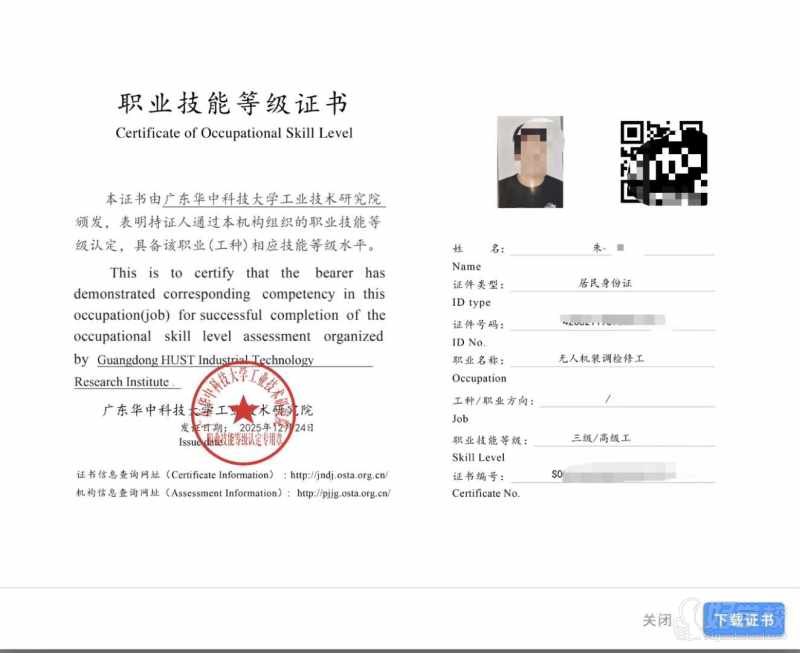
Task: Click the Certificate of Occupational Skill Level subtitle
Action: [x=234, y=133]
